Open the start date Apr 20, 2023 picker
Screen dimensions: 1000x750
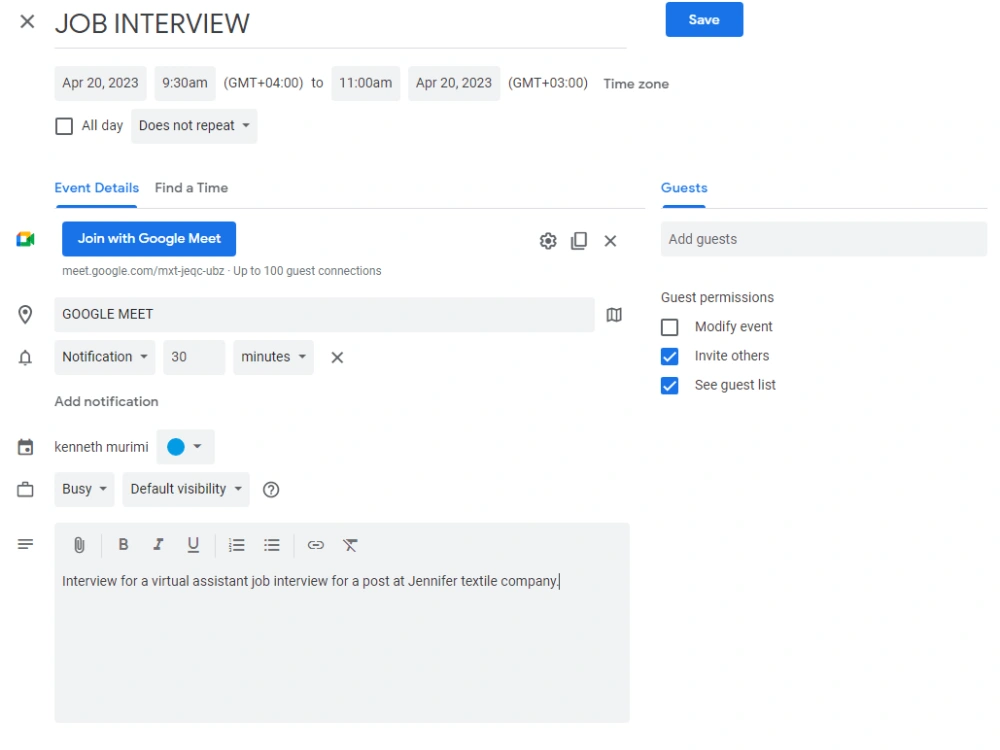click(x=100, y=84)
